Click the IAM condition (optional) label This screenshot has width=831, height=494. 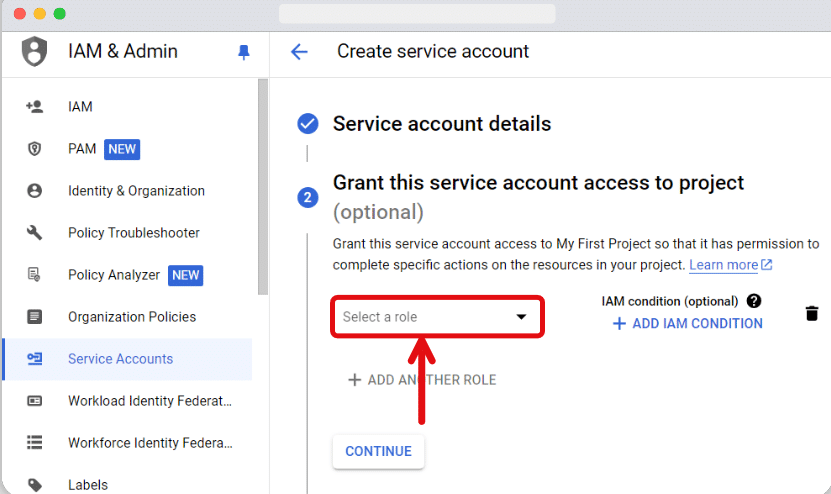669,301
